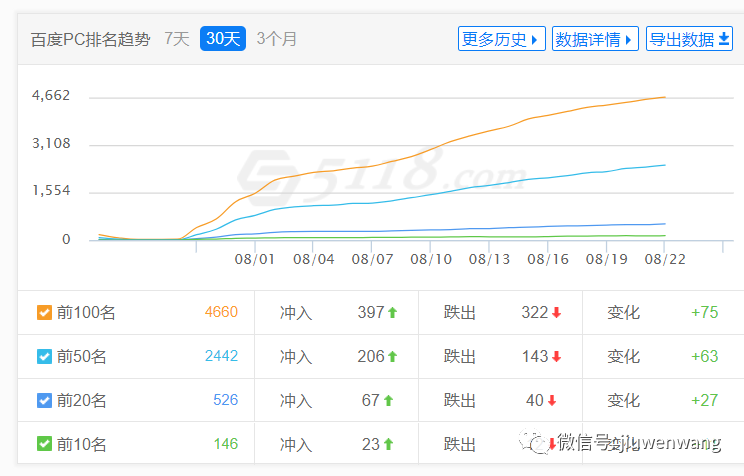Screen dimensions: 744x476
Task: Click green up arrow next to 206
Action: (x=392, y=356)
